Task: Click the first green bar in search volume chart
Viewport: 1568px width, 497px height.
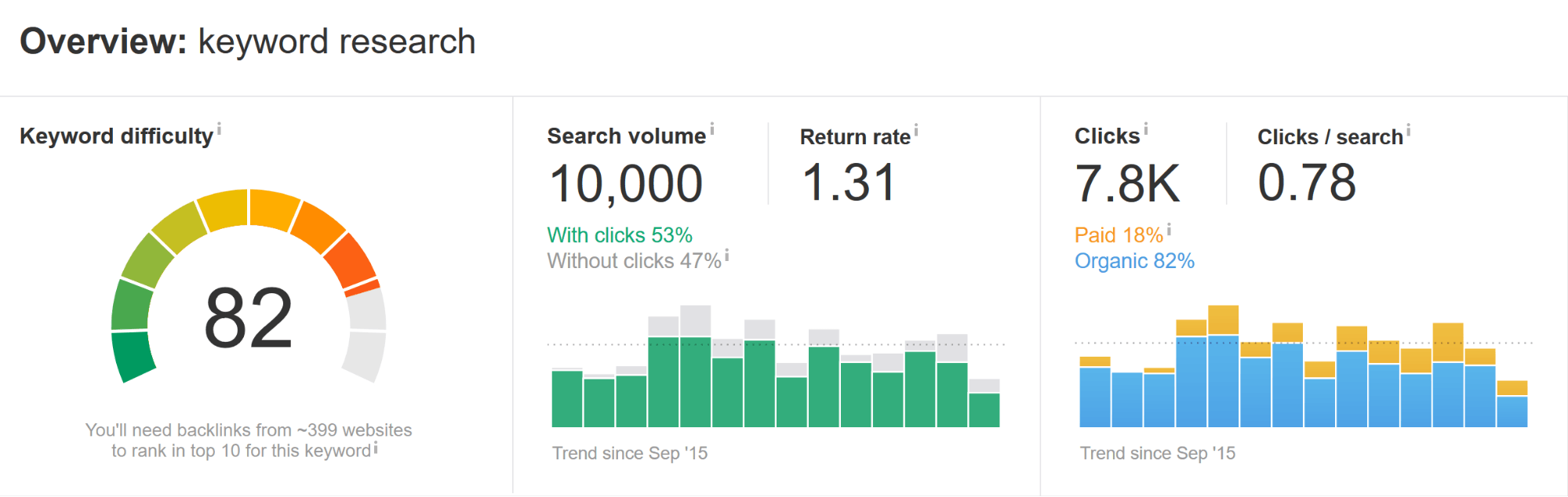Action: [567, 398]
